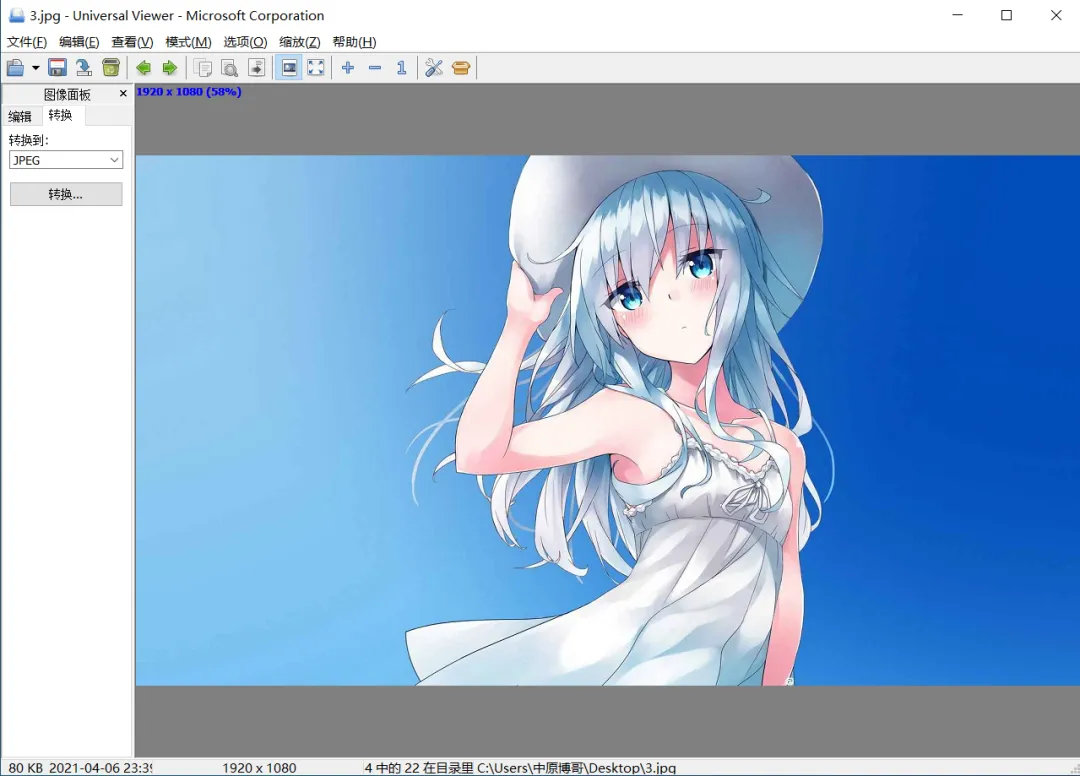The height and width of the screenshot is (776, 1080).
Task: Maximize the Universal Viewer window
Action: 1006,15
